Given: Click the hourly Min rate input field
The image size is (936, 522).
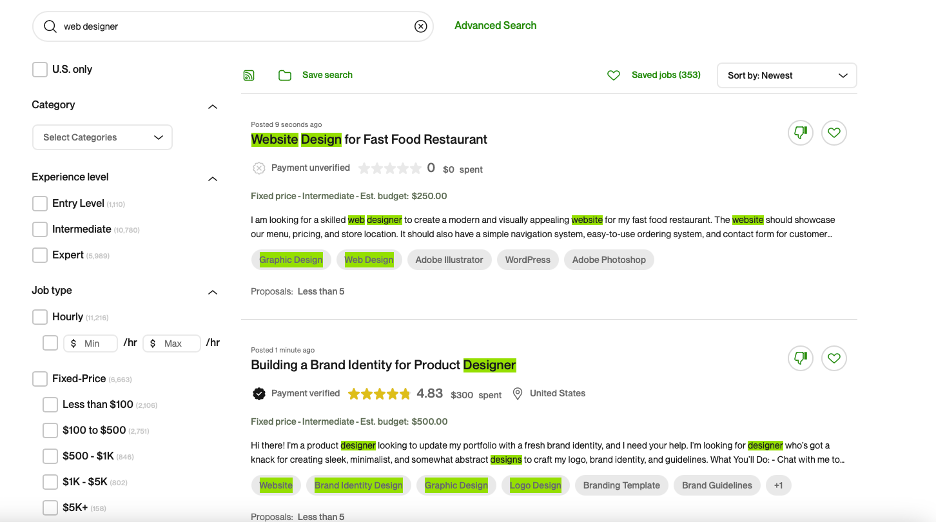Looking at the screenshot, I should [91, 343].
